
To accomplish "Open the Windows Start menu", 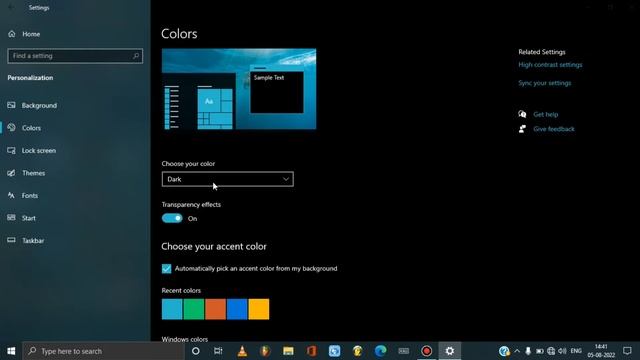I will (11, 351).
